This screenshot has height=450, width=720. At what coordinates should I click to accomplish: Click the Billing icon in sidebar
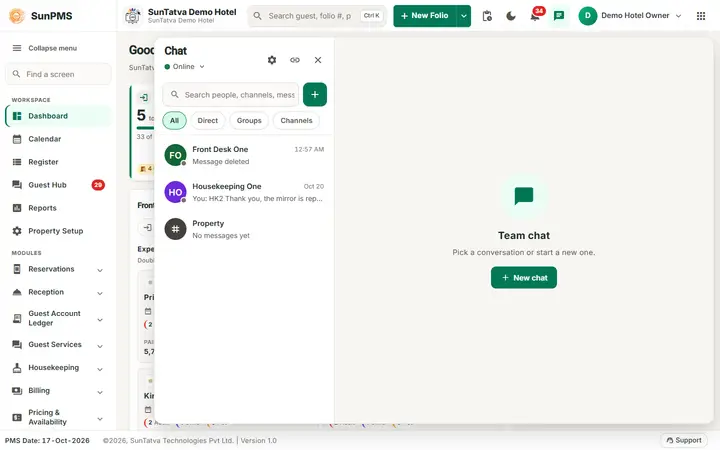[17, 391]
